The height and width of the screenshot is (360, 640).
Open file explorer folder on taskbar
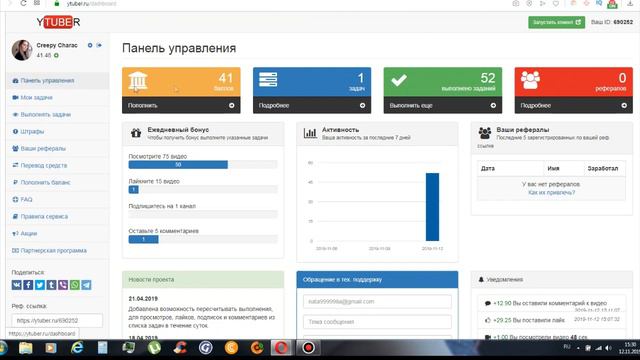click(x=25, y=348)
